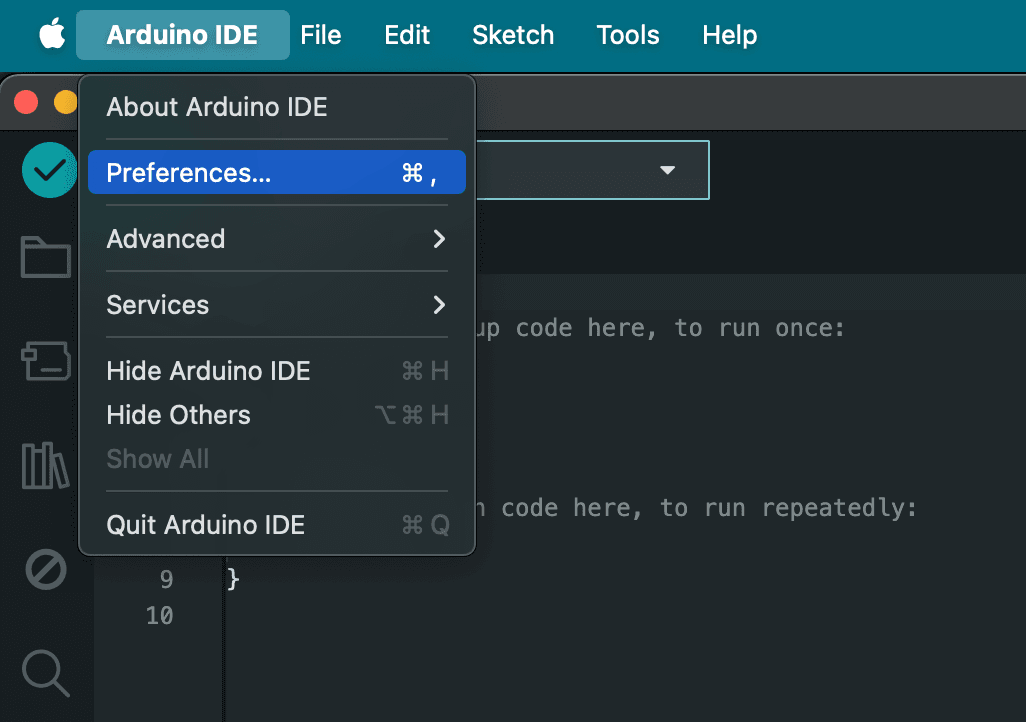The width and height of the screenshot is (1026, 722).
Task: Click line number 9 in gutter
Action: pos(167,580)
